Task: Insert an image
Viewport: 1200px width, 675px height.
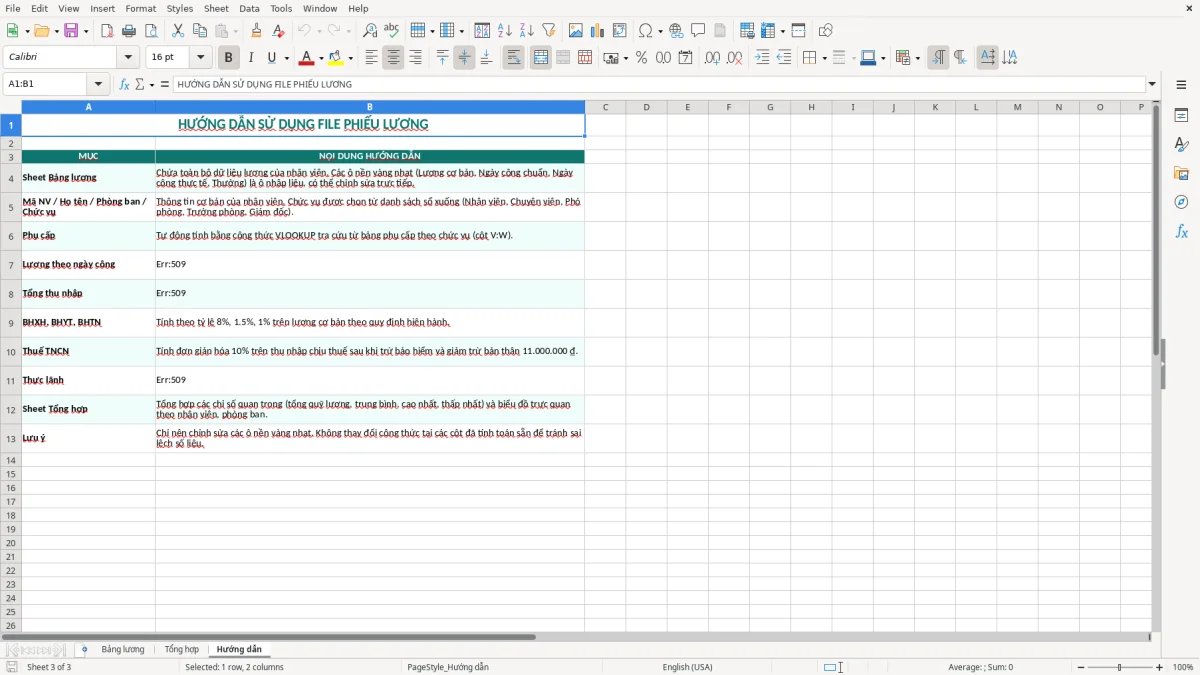Action: [x=576, y=31]
